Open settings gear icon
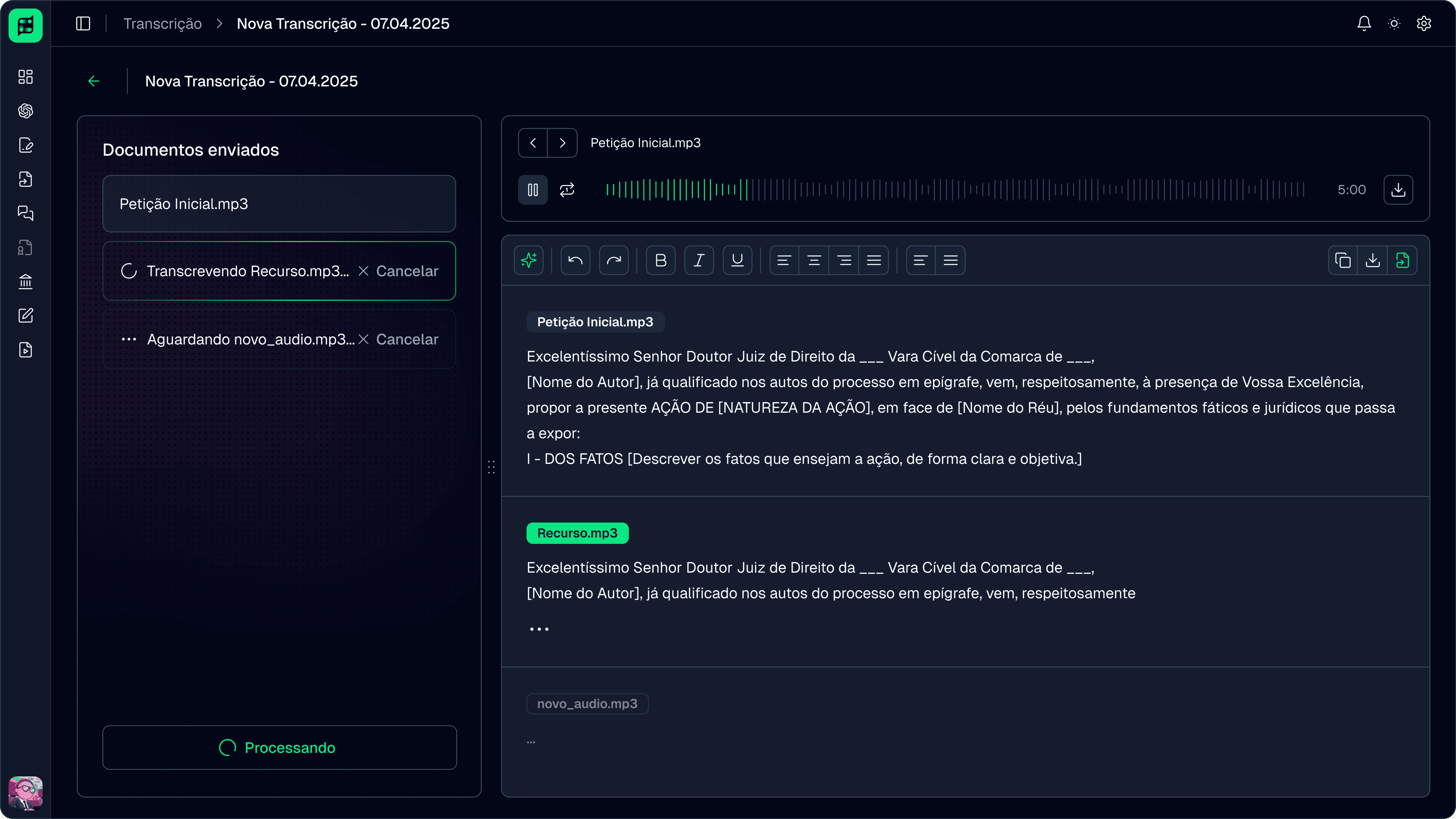The height and width of the screenshot is (819, 1456). (x=1424, y=23)
